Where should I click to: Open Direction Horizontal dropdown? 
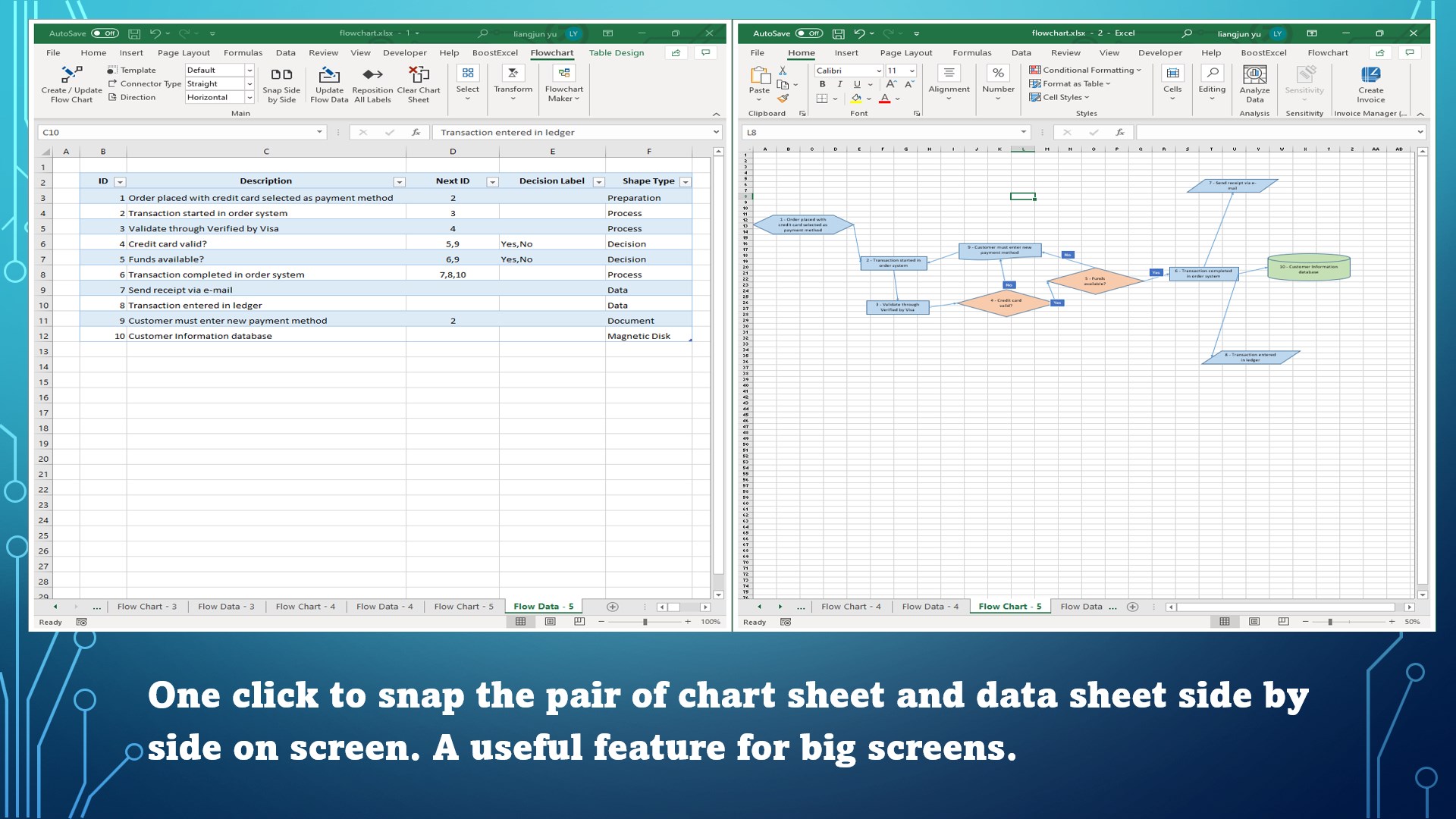point(249,98)
